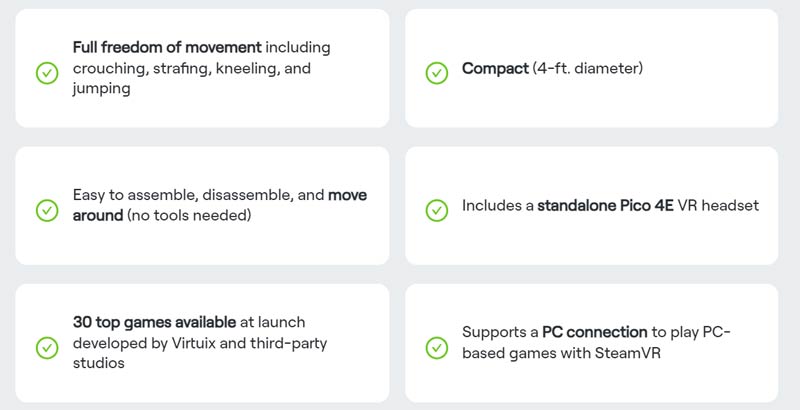Click the "(4-ft. diameter)" text
Image resolution: width=800 pixels, height=410 pixels.
(x=587, y=69)
